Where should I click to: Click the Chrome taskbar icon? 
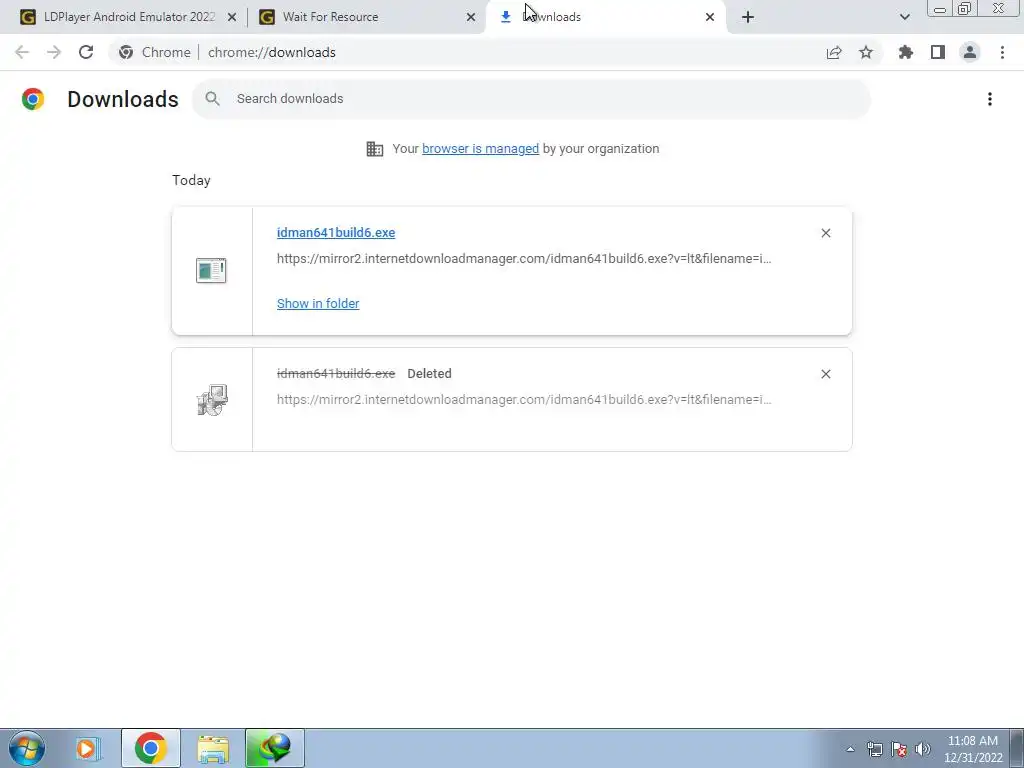[x=151, y=748]
